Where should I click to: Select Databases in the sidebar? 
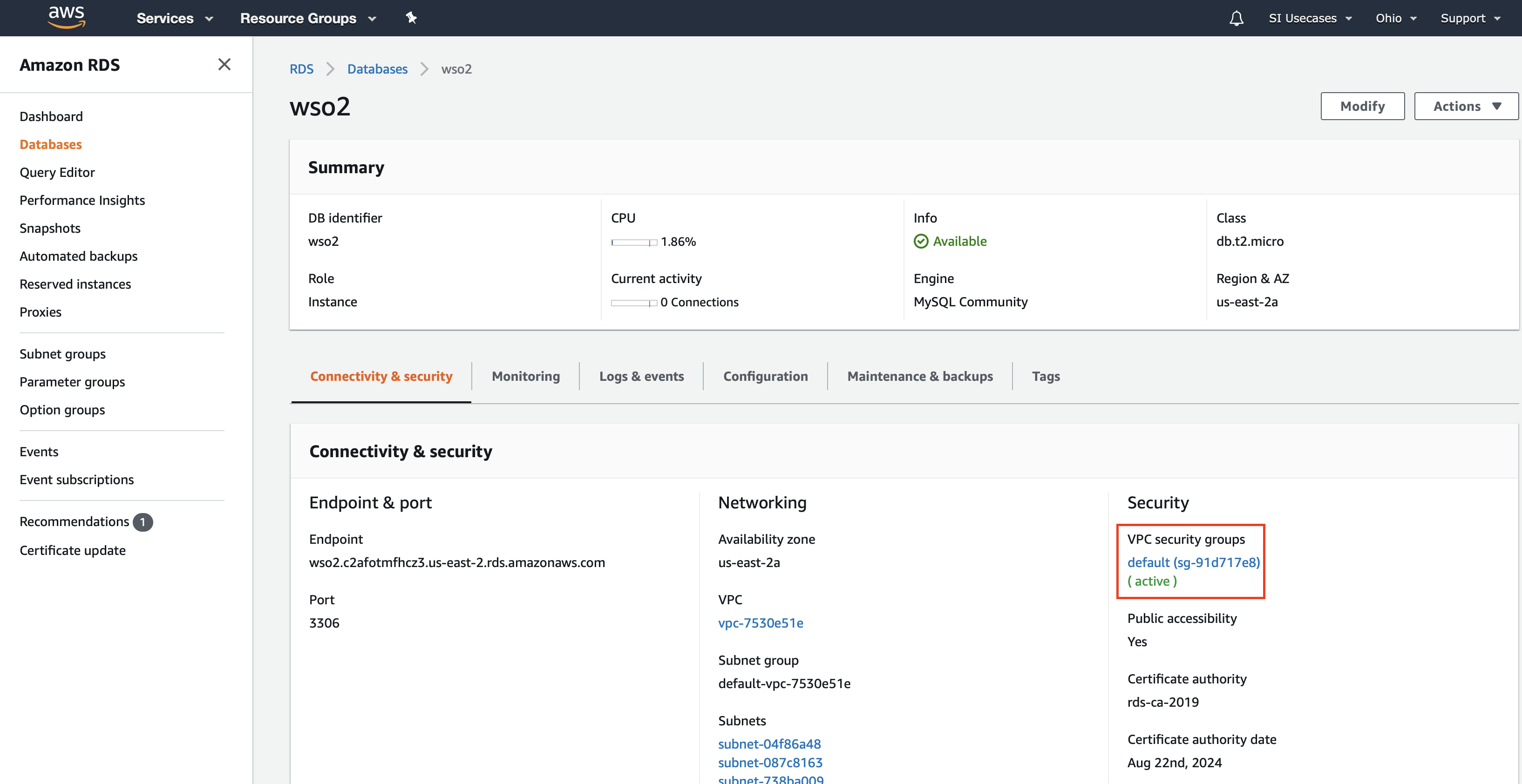click(50, 144)
